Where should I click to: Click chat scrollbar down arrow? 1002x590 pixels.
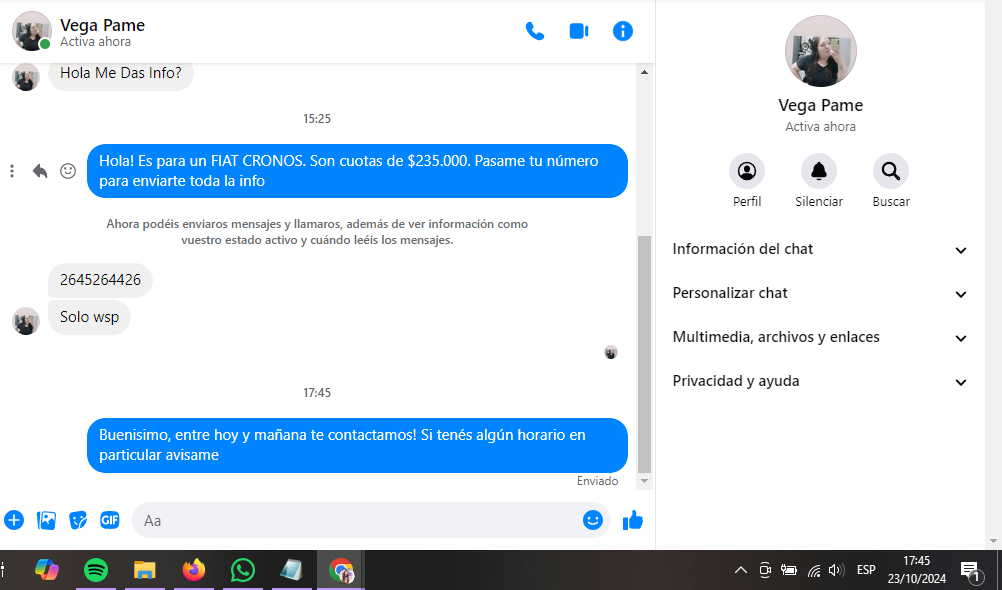644,481
